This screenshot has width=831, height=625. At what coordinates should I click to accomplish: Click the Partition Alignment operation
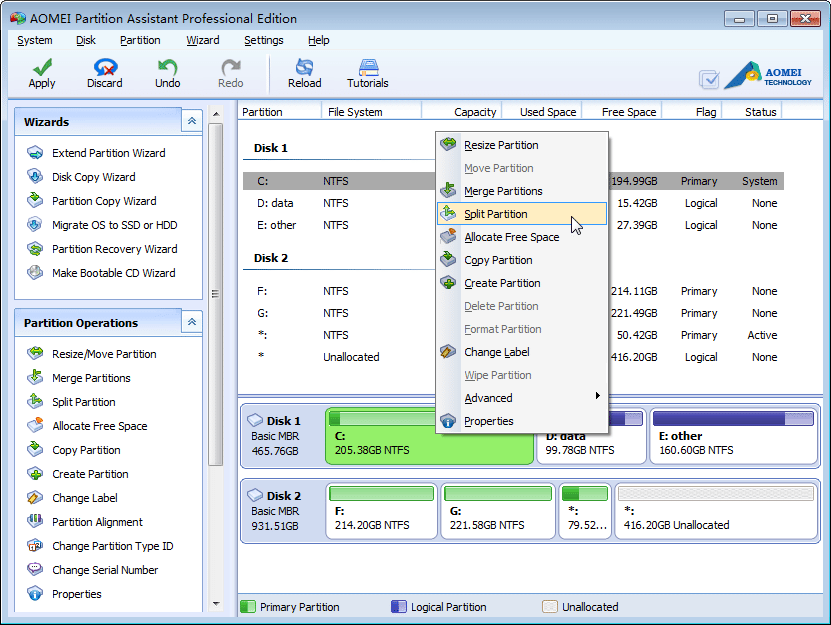click(x=97, y=522)
